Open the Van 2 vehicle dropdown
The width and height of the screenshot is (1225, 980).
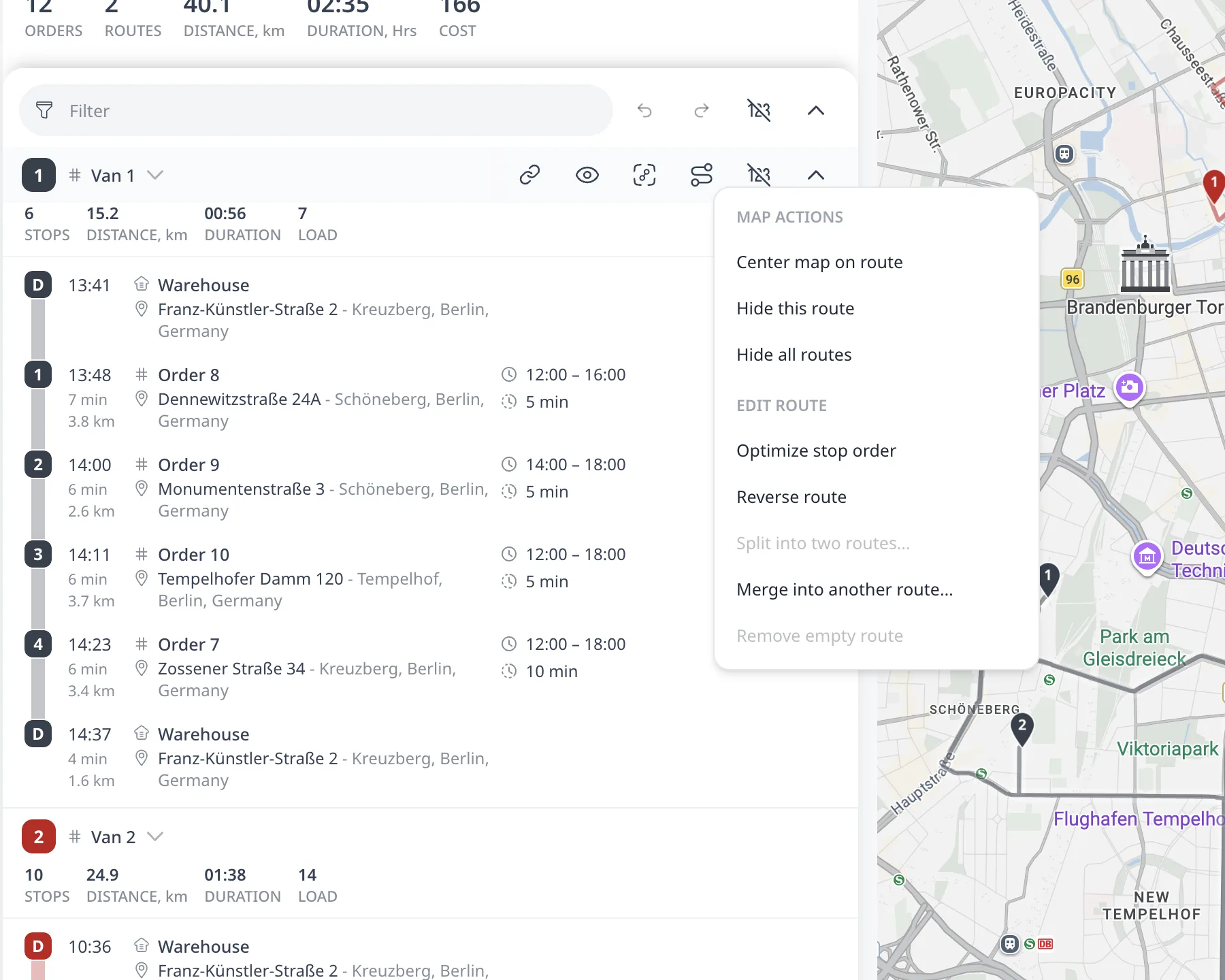tap(155, 836)
